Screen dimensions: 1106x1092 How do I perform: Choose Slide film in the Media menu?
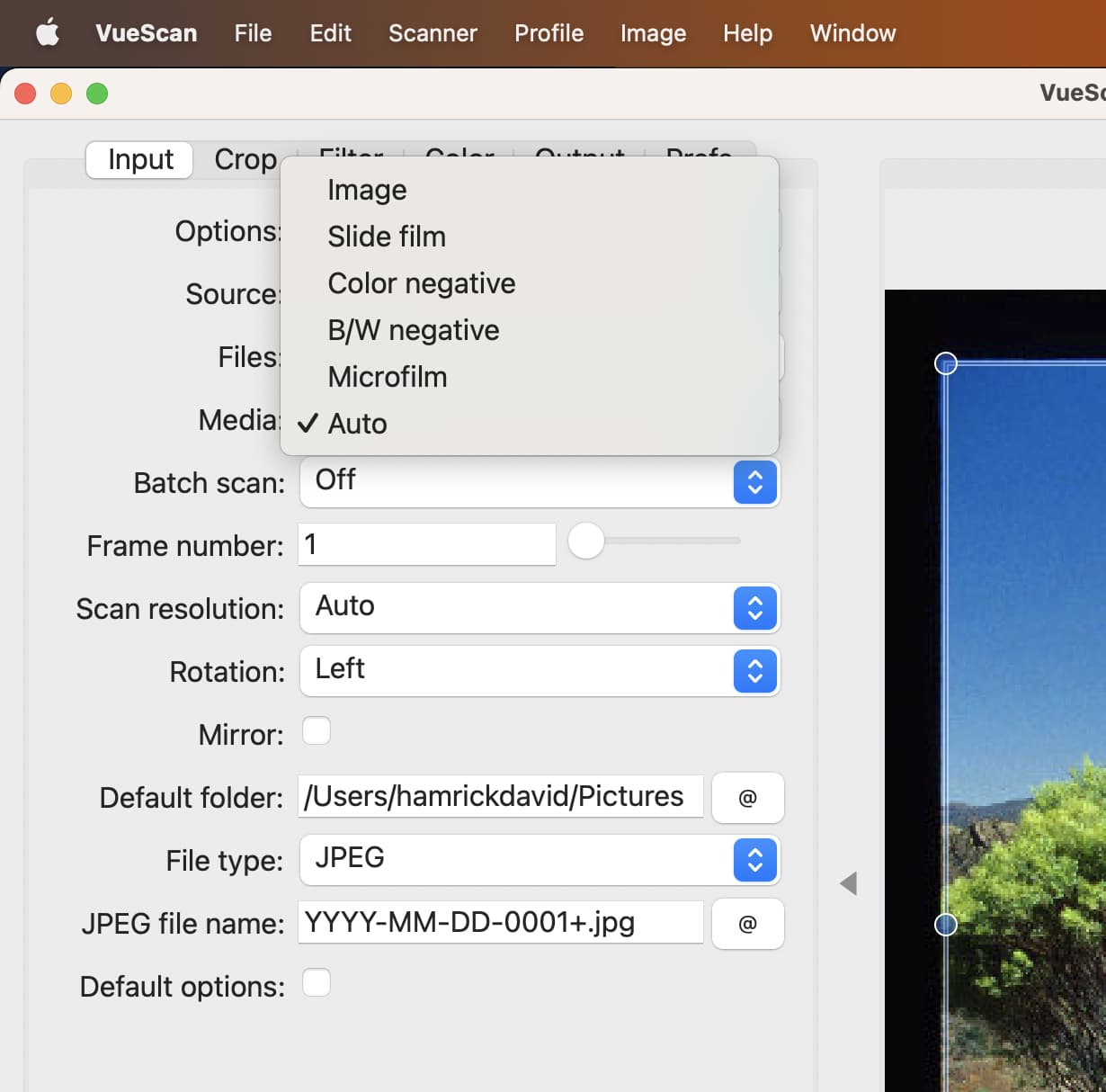click(x=387, y=237)
